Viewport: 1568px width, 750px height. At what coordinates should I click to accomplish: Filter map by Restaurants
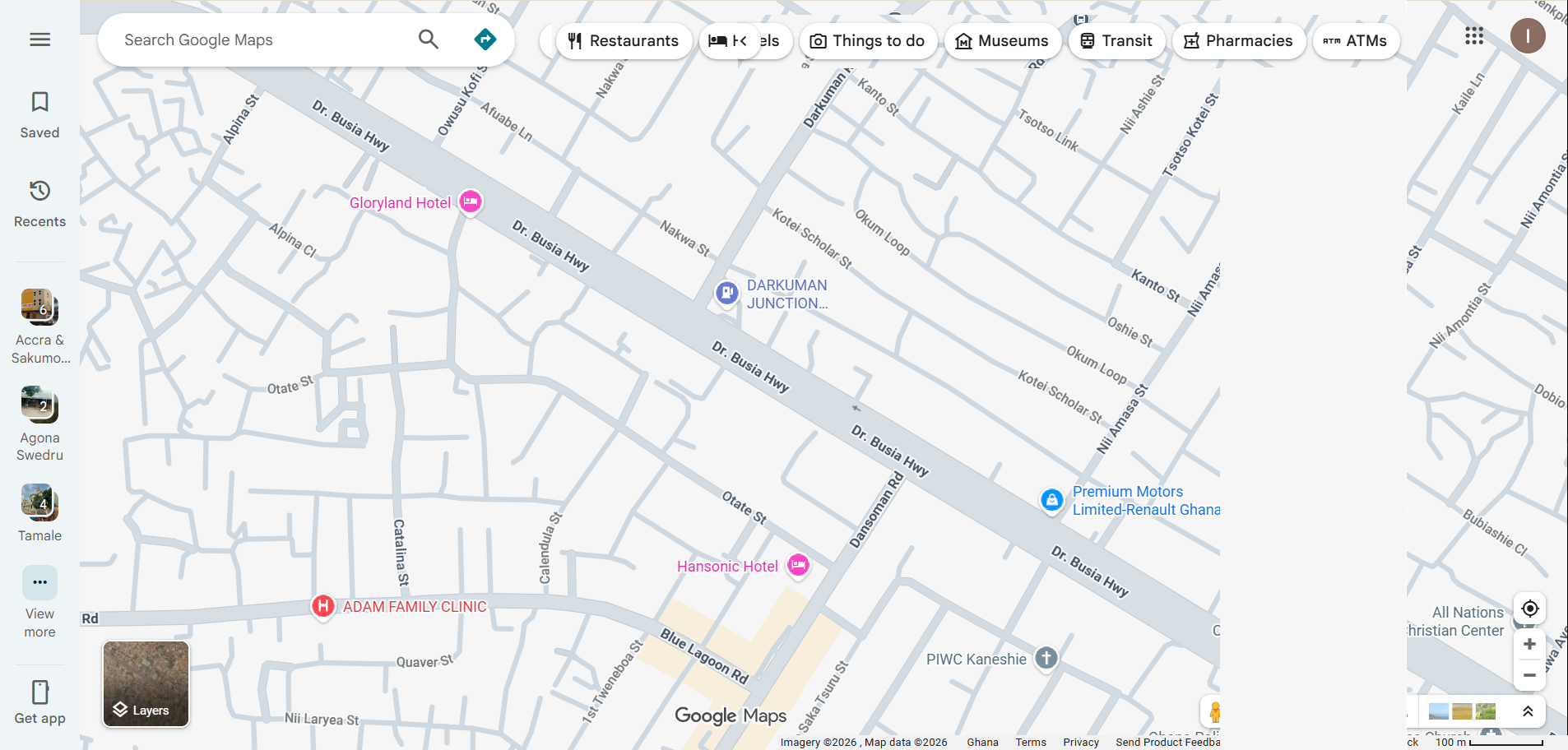(x=624, y=41)
